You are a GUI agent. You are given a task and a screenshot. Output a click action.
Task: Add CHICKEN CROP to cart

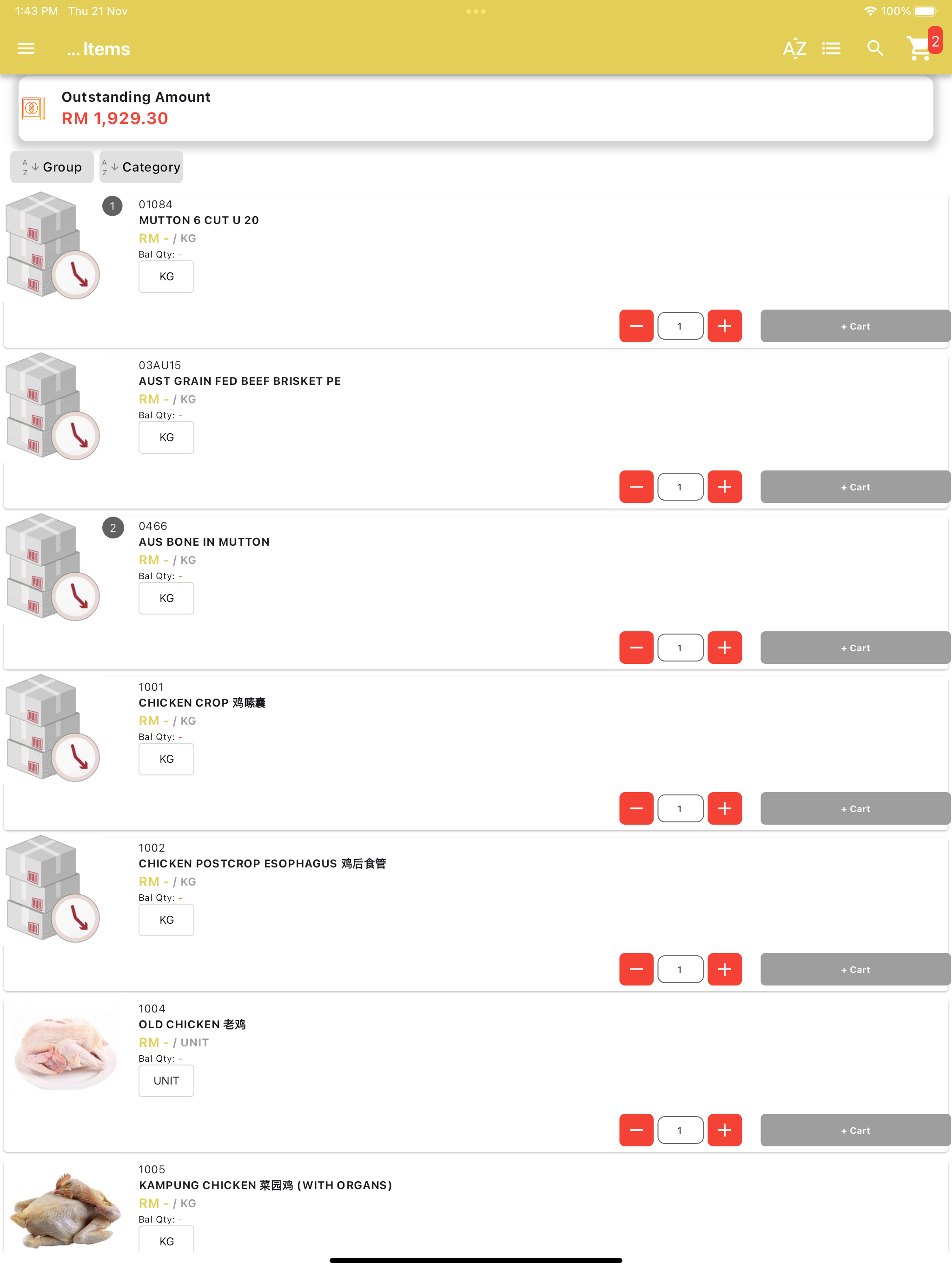point(855,808)
